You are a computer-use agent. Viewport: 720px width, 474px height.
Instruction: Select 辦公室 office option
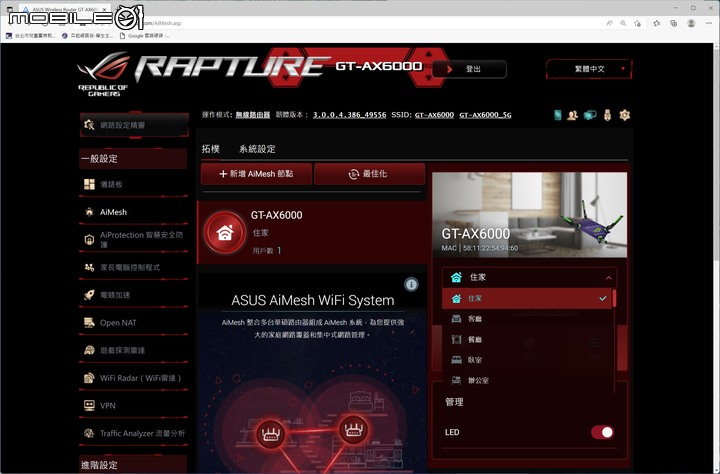[527, 380]
